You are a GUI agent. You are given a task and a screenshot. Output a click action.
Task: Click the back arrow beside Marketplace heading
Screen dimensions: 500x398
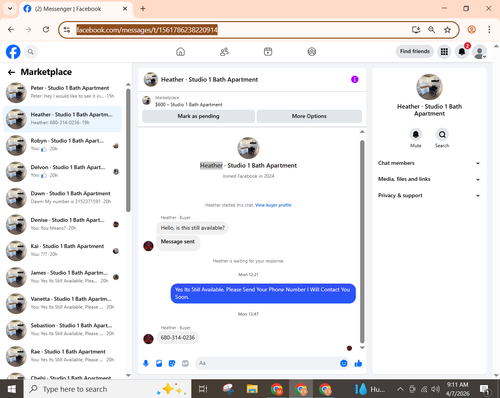[12, 72]
